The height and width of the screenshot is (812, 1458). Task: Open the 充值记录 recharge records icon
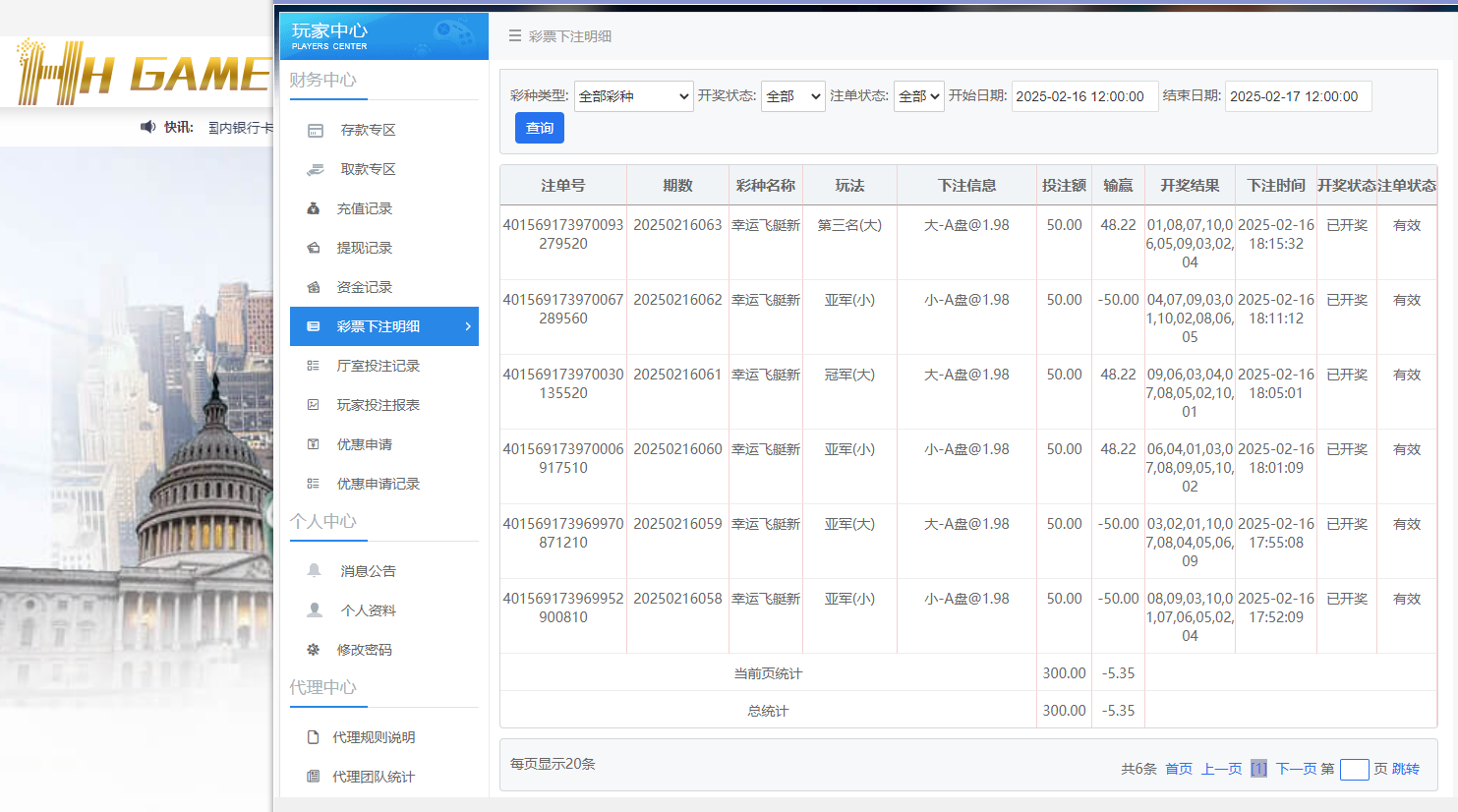(x=315, y=207)
